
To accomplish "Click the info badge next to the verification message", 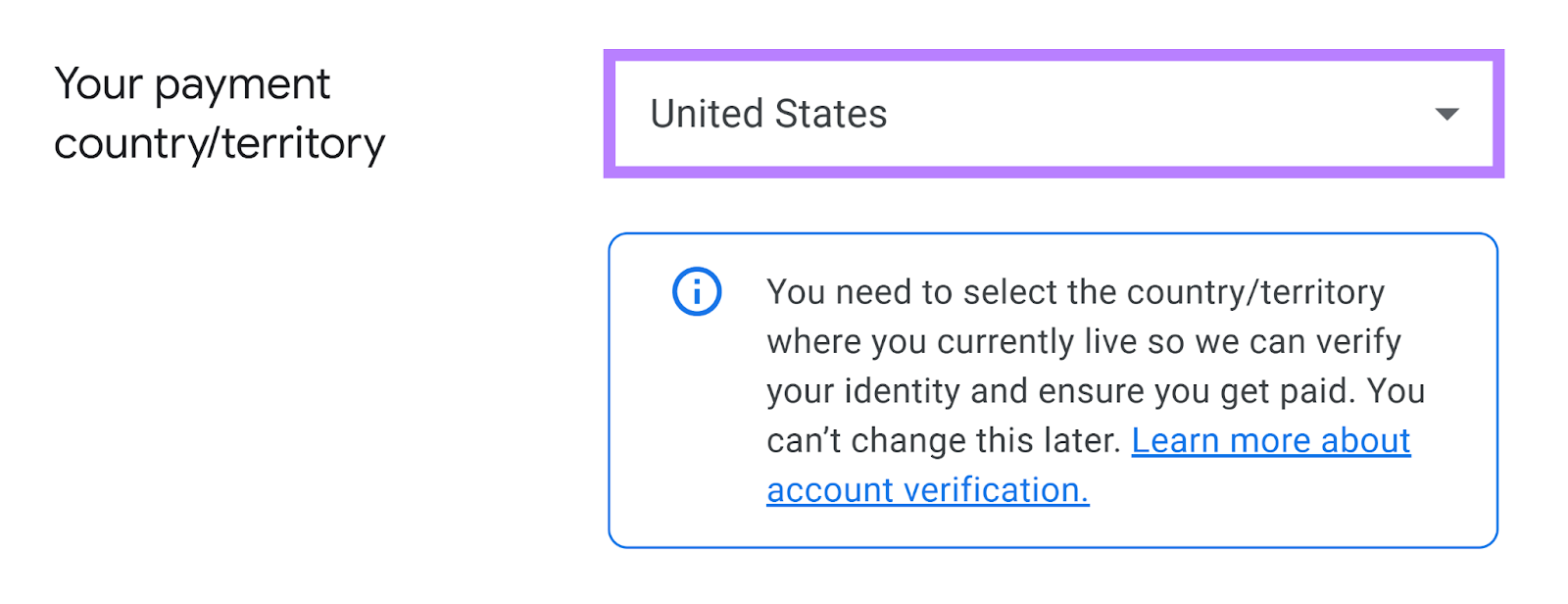I will click(696, 290).
